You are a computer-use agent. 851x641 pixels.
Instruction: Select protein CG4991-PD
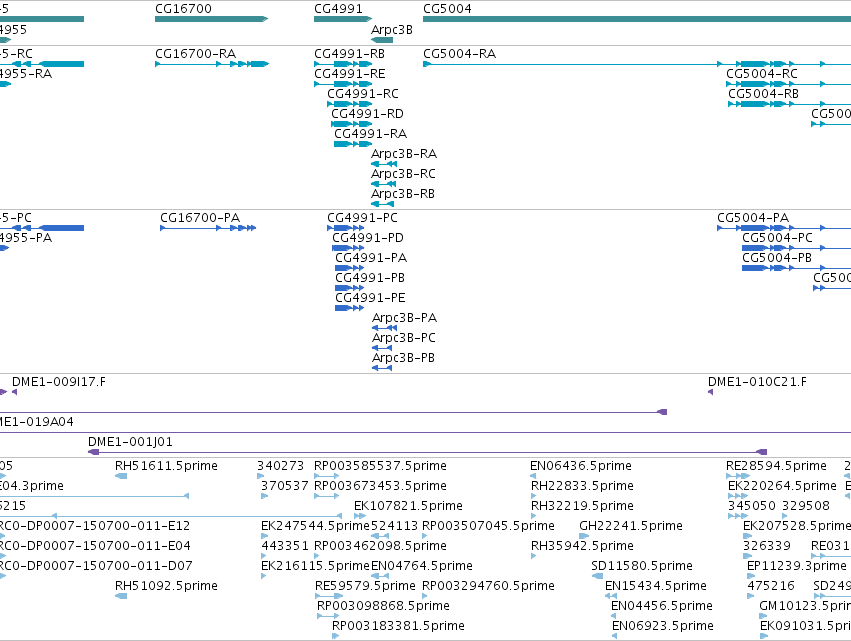click(348, 248)
